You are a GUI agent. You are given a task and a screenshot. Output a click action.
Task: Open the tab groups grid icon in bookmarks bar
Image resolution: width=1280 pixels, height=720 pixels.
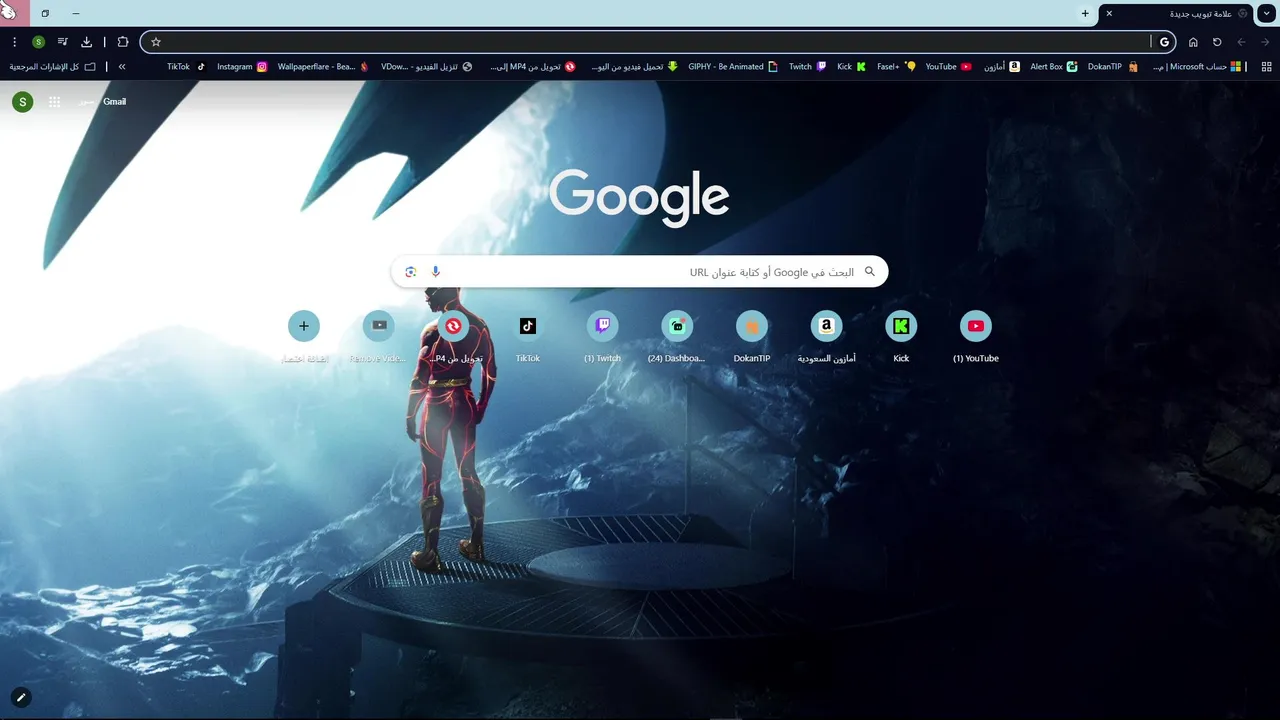(x=1267, y=67)
